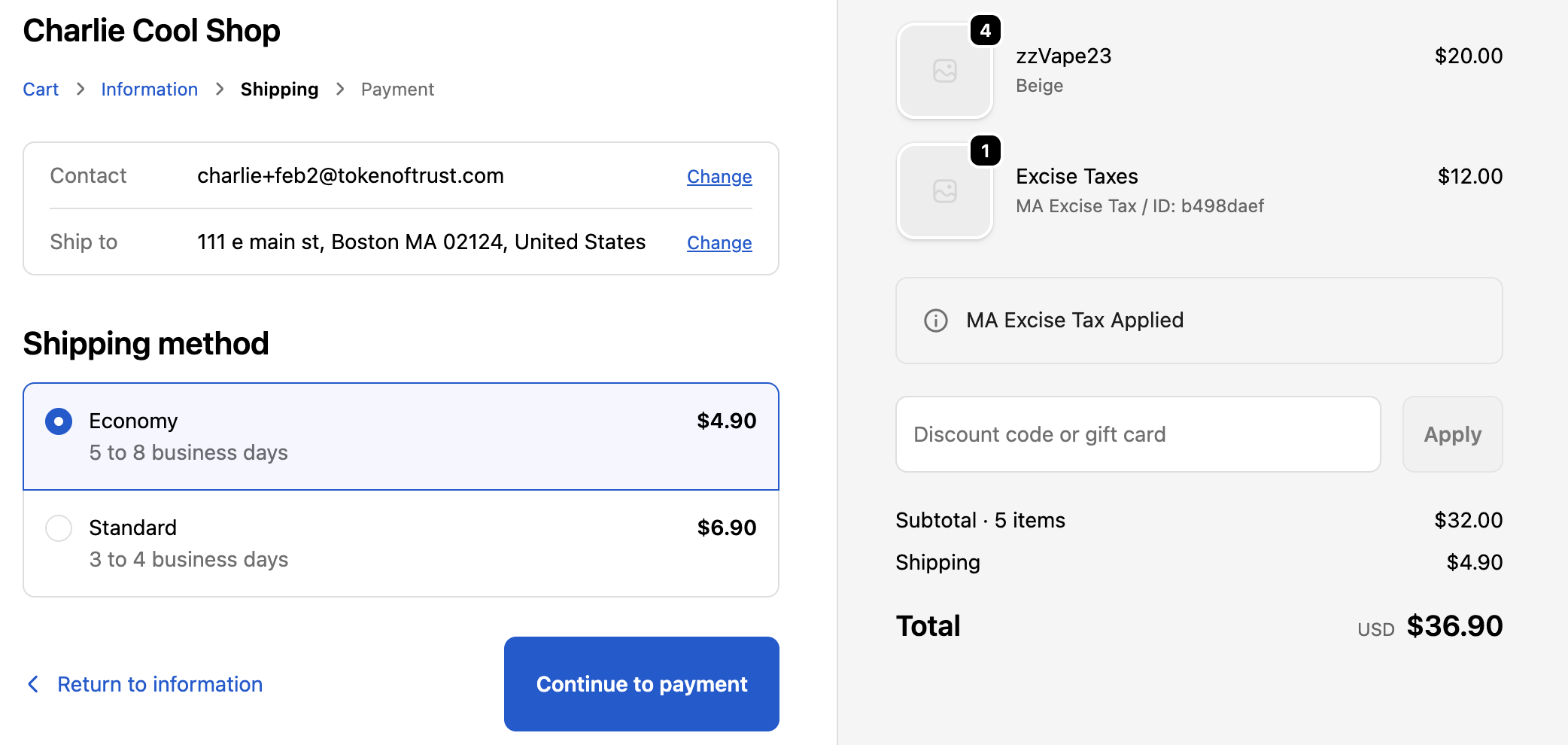Change the contact email

(719, 177)
